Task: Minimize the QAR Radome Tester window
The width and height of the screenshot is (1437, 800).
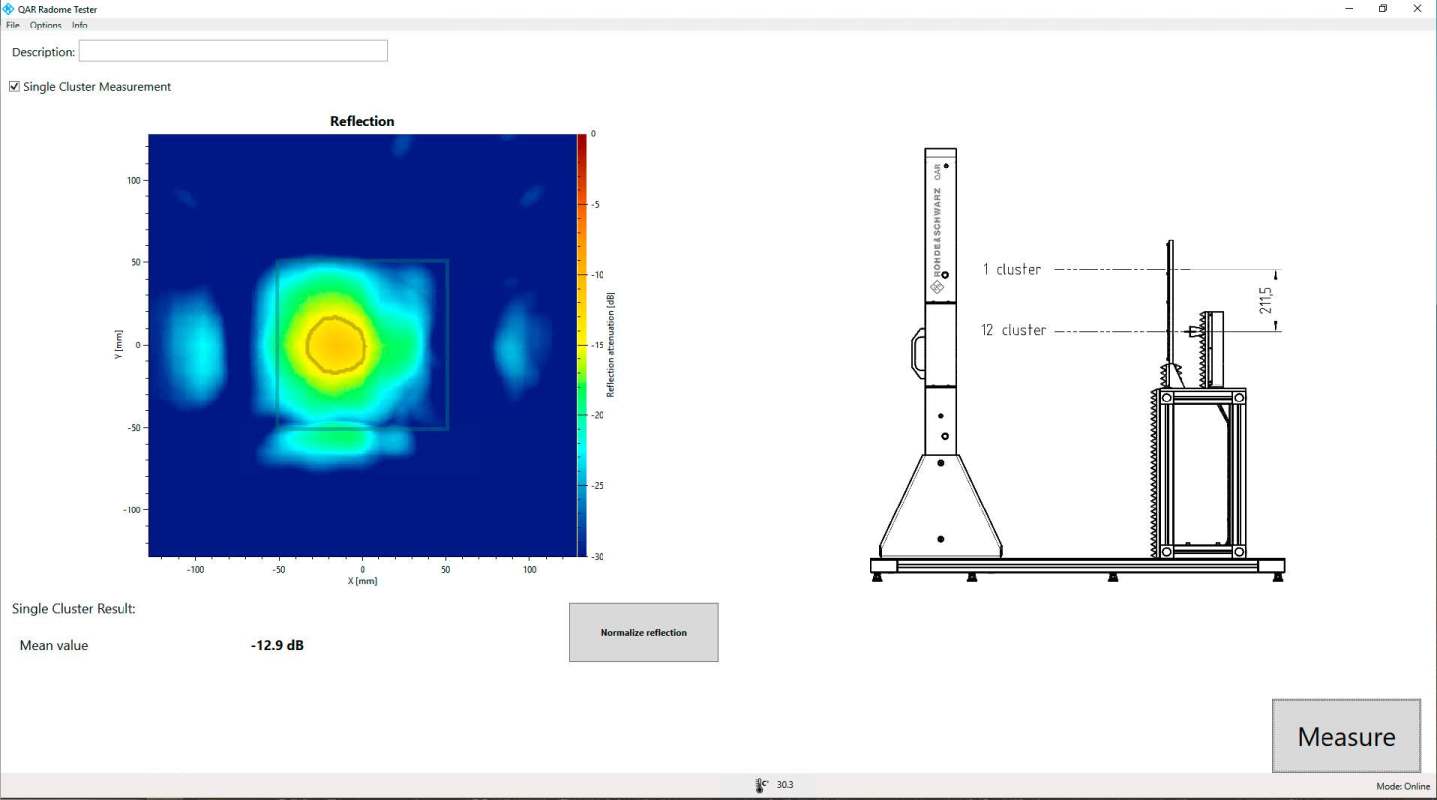Action: 1349,9
